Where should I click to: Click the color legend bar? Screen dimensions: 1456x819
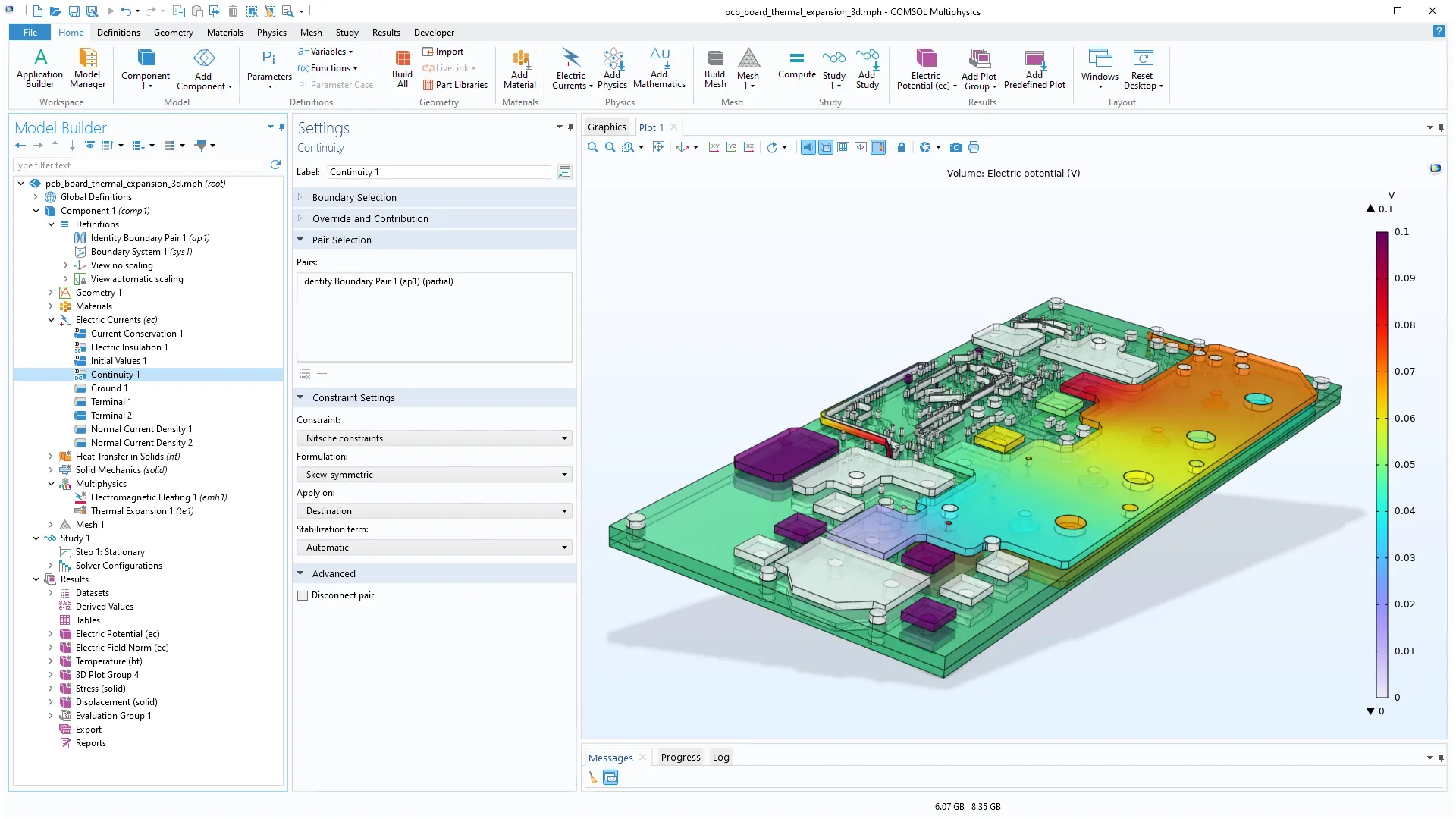(1382, 464)
